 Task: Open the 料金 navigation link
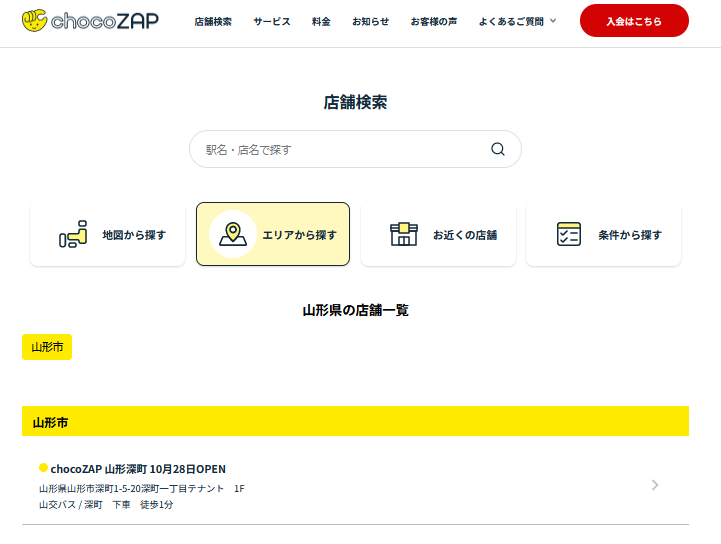[321, 21]
